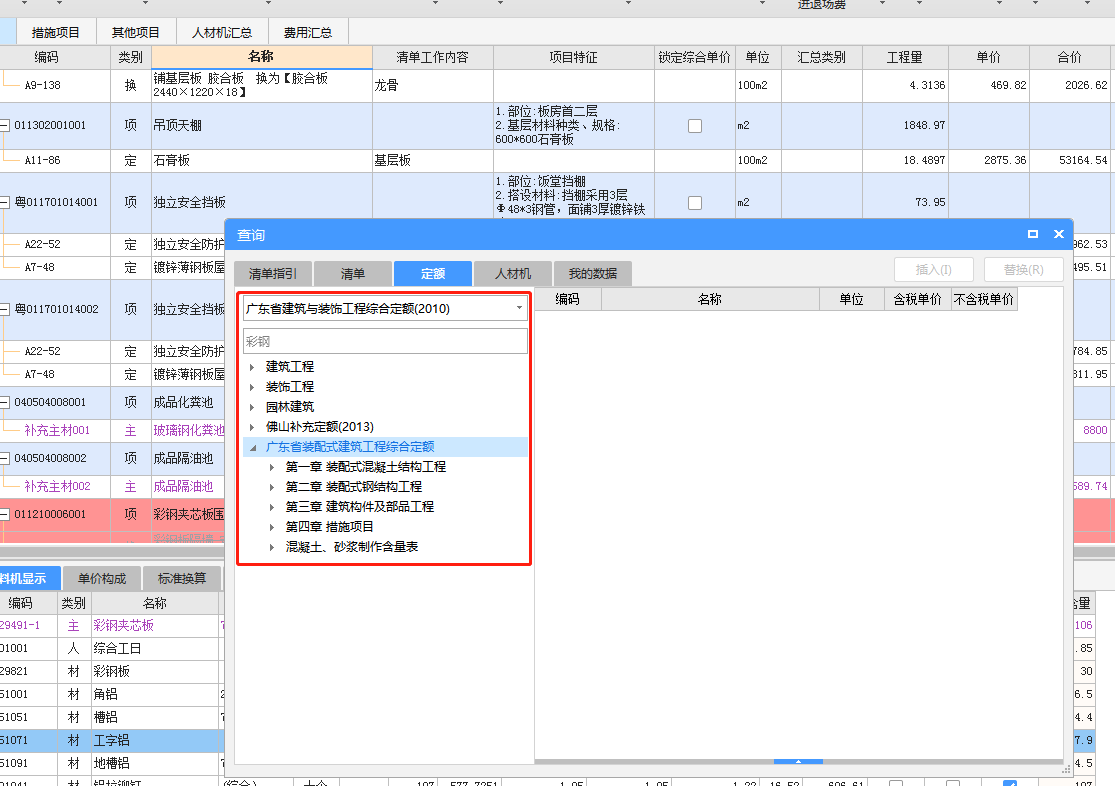Viewport: 1115px width, 786px height.
Task: Expand the 建筑工程 tree node
Action: [252, 367]
